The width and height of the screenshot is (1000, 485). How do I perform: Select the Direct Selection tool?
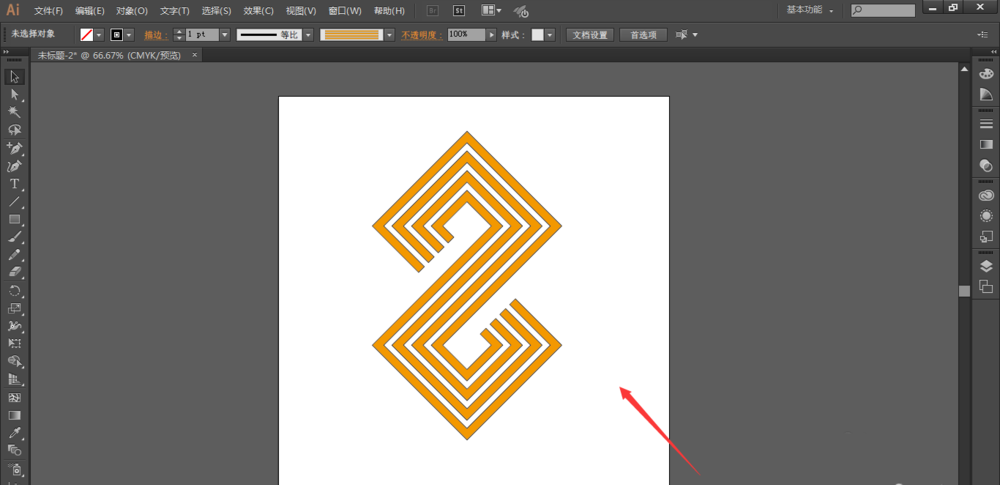click(x=15, y=94)
